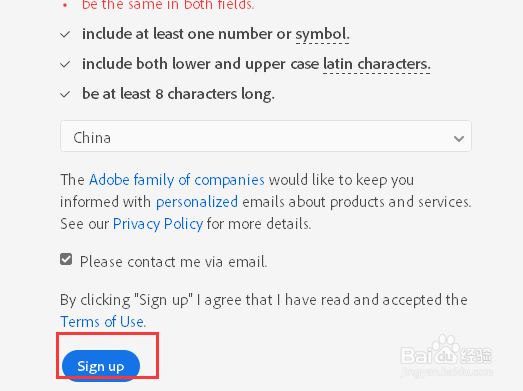Click the "Please contact me via email." label

[x=173, y=262]
